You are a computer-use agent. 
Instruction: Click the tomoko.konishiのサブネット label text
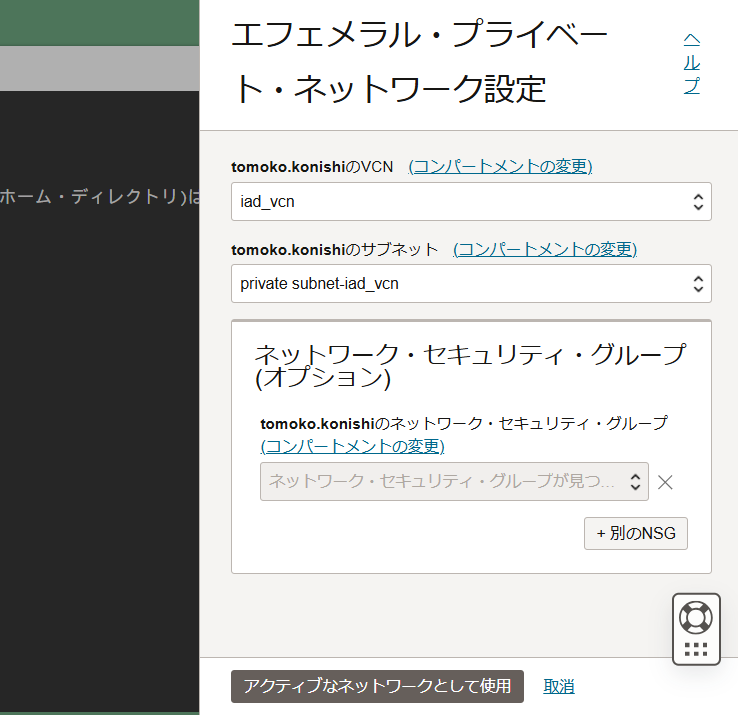click(335, 249)
